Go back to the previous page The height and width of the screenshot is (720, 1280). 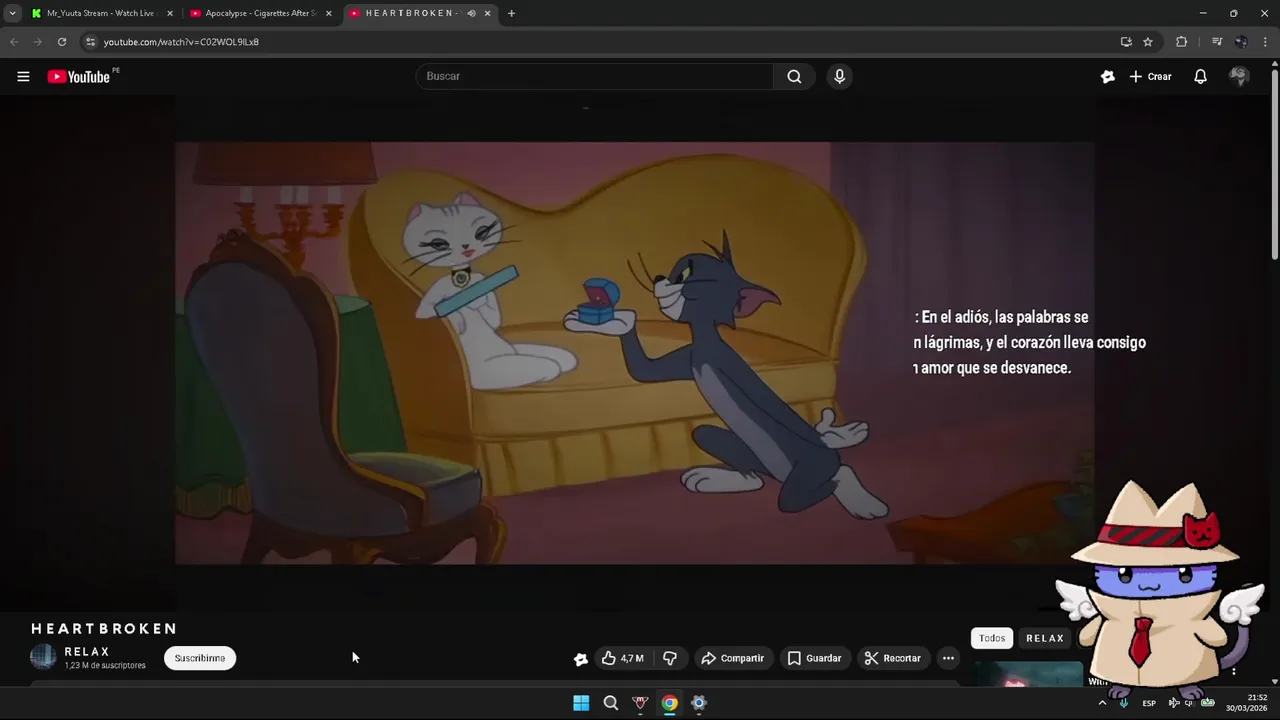click(14, 42)
